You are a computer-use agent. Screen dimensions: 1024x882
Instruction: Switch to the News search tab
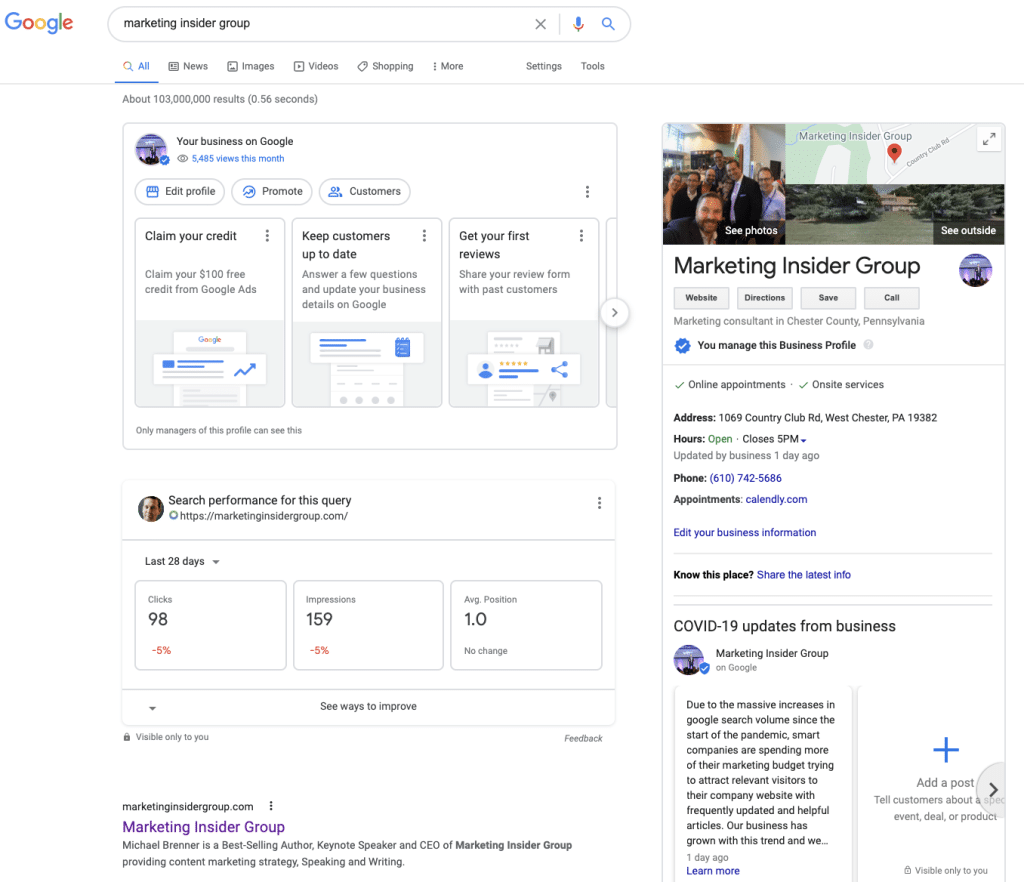188,66
